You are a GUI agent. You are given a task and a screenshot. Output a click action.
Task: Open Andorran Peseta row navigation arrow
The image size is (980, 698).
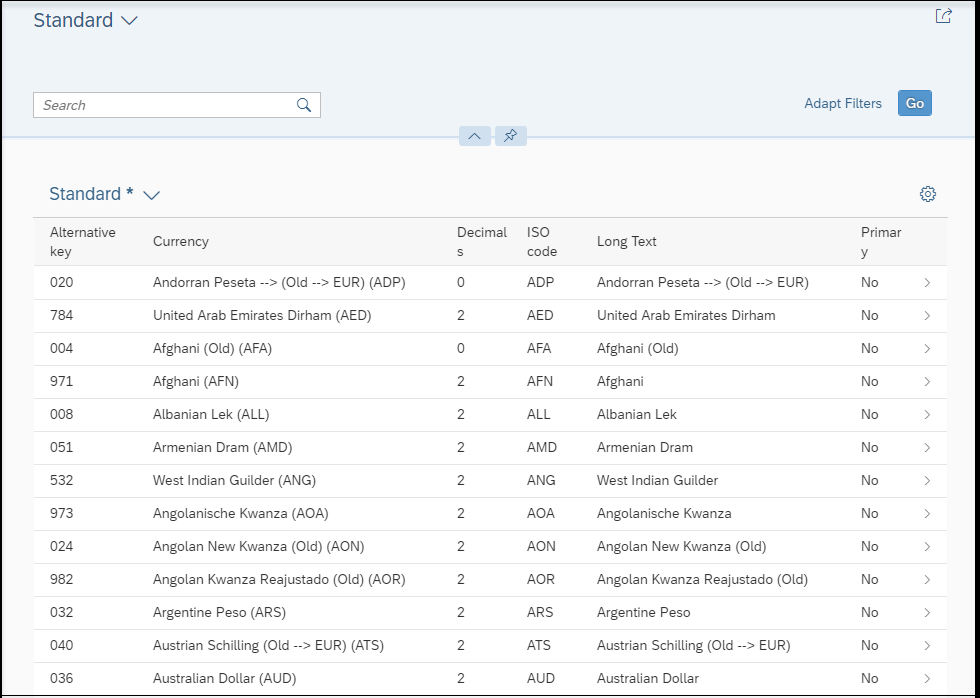coord(927,282)
